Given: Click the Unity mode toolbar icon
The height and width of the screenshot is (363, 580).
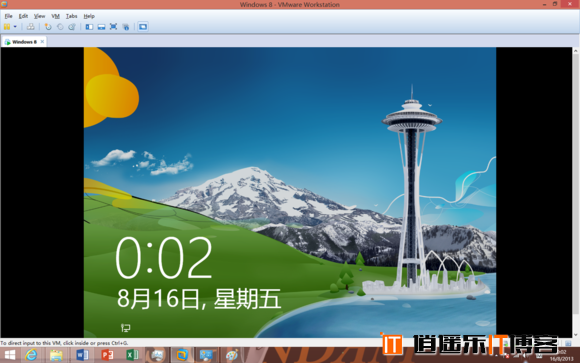Looking at the screenshot, I should [x=126, y=27].
